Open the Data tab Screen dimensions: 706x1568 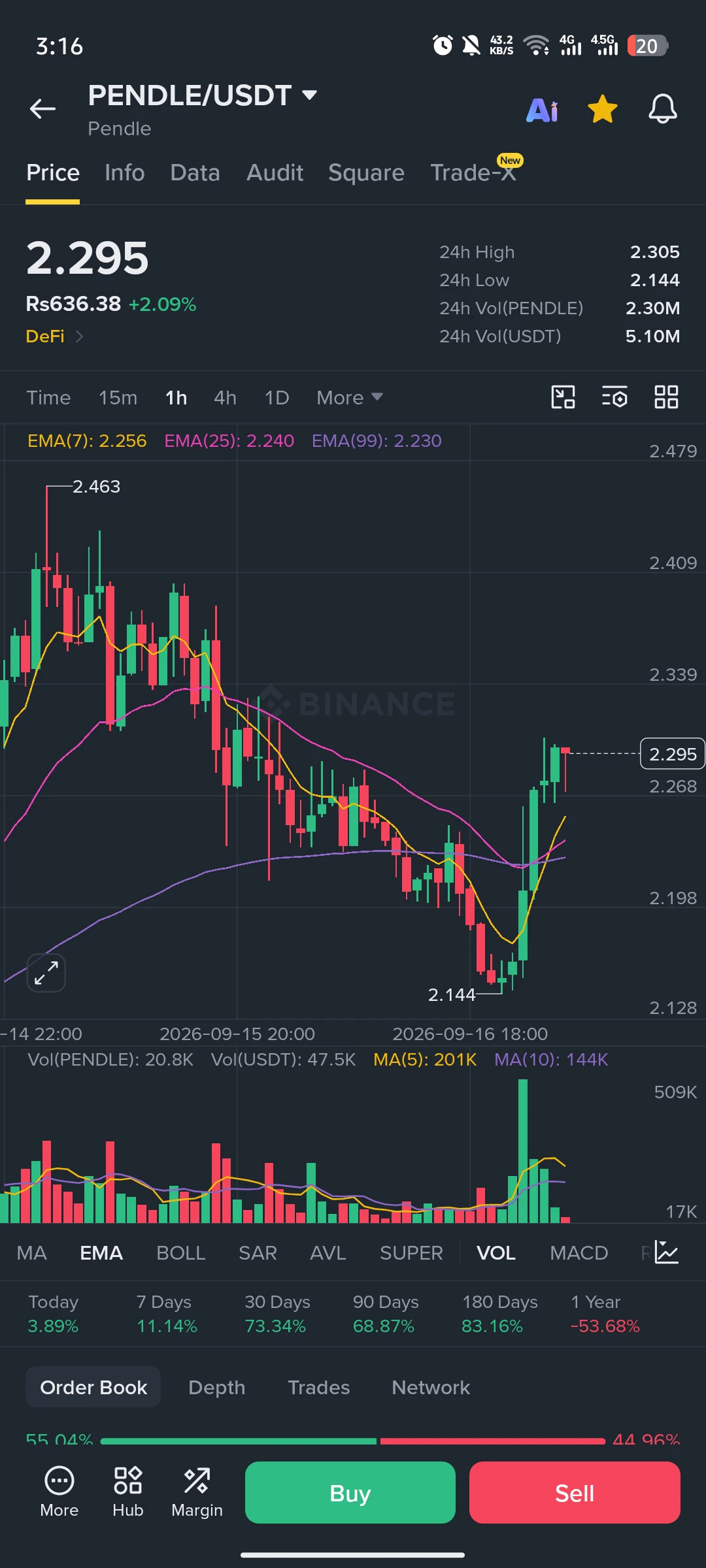click(x=195, y=173)
